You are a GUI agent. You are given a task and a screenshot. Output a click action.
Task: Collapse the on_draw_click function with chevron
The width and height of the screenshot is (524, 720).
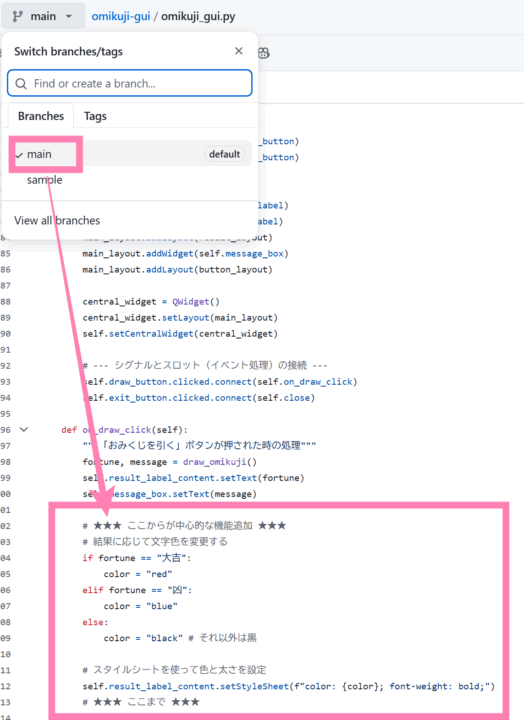(24, 430)
